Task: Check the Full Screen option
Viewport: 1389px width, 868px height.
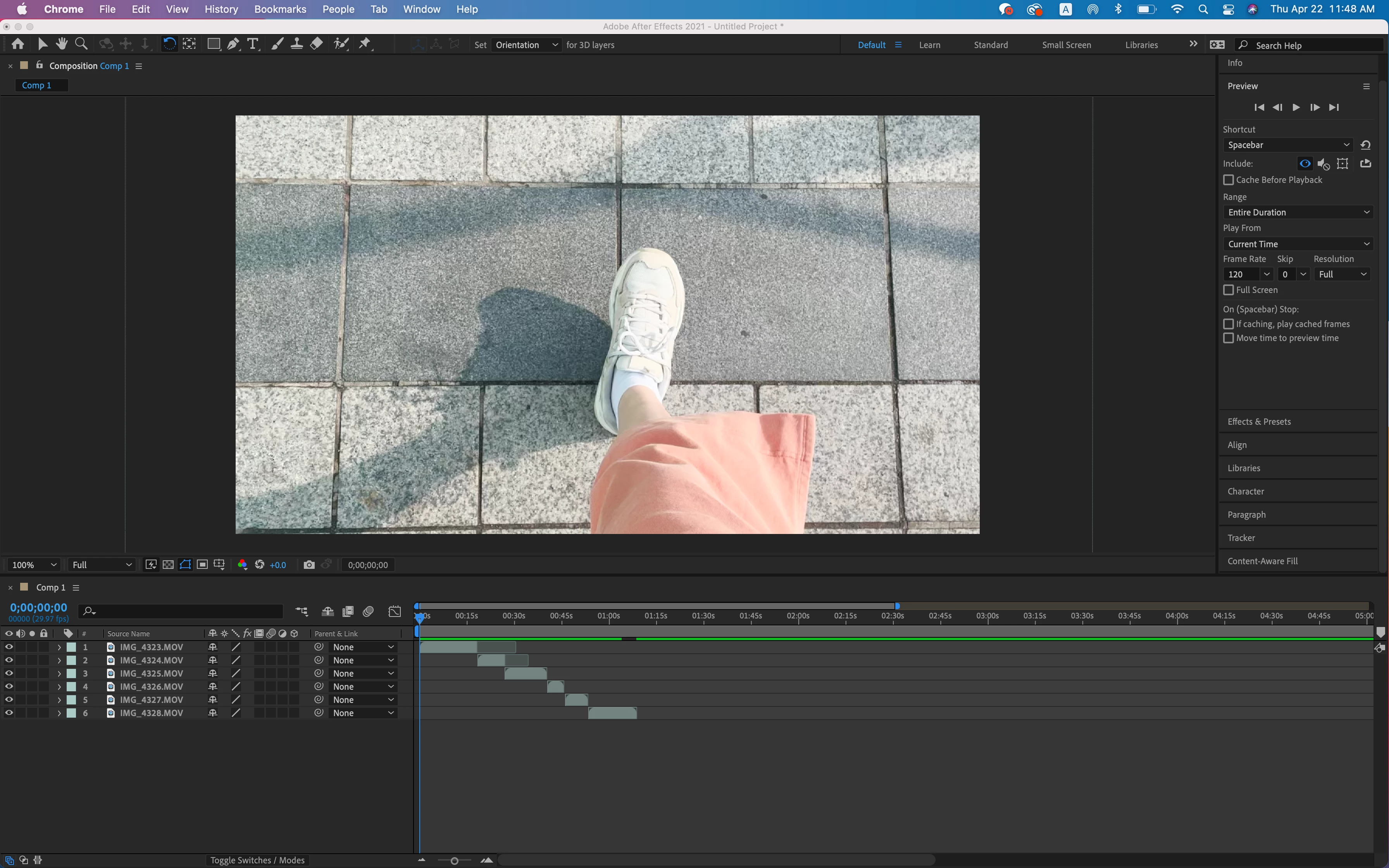Action: point(1228,290)
